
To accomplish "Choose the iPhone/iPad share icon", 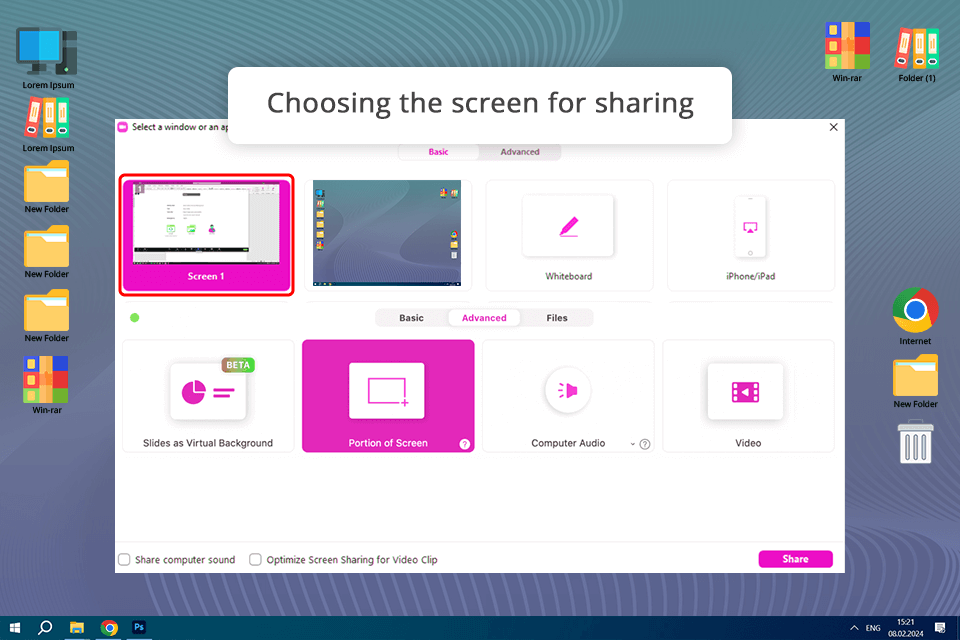I will pos(750,227).
